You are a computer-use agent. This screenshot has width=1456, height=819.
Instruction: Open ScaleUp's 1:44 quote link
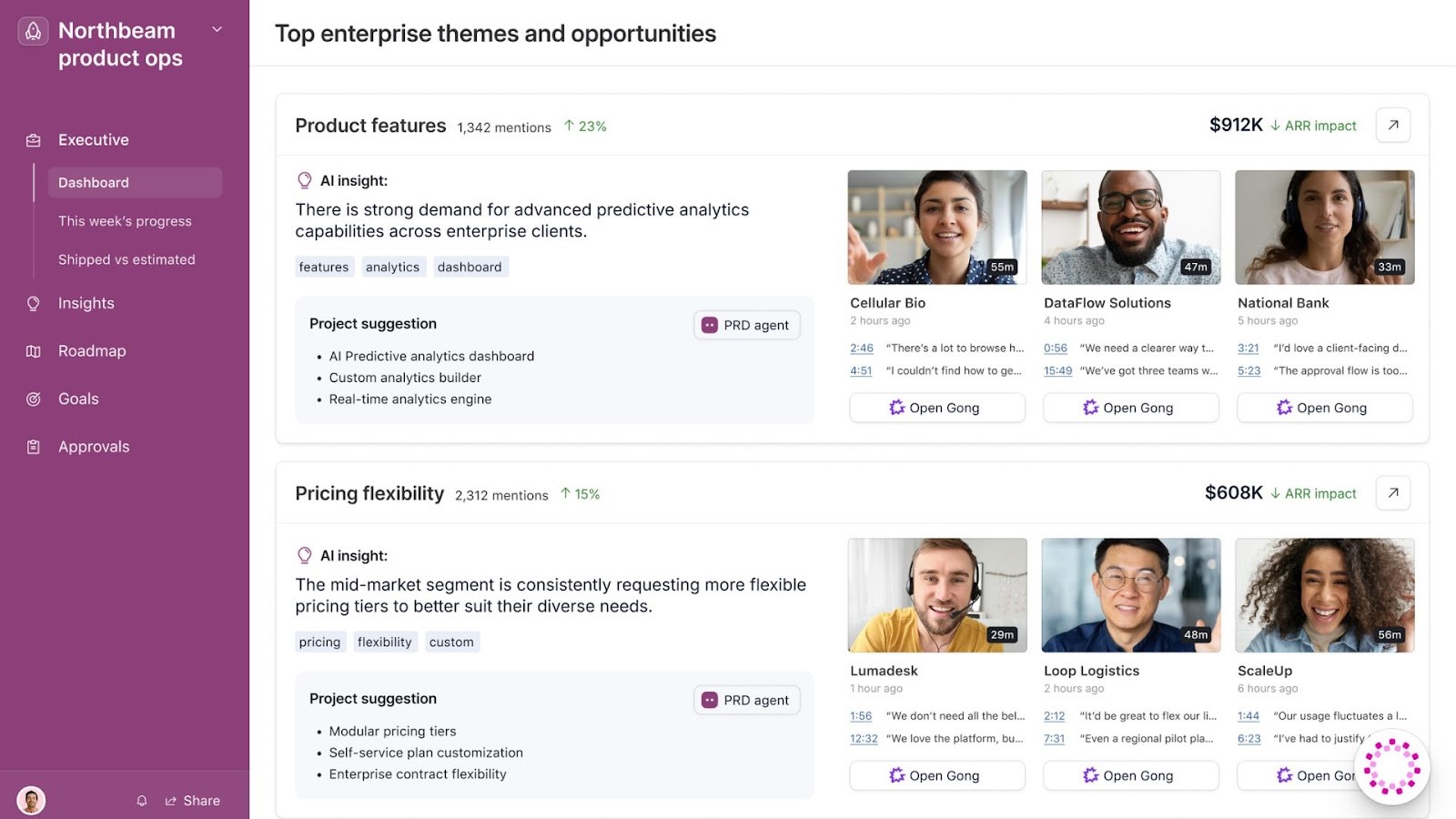click(1248, 716)
